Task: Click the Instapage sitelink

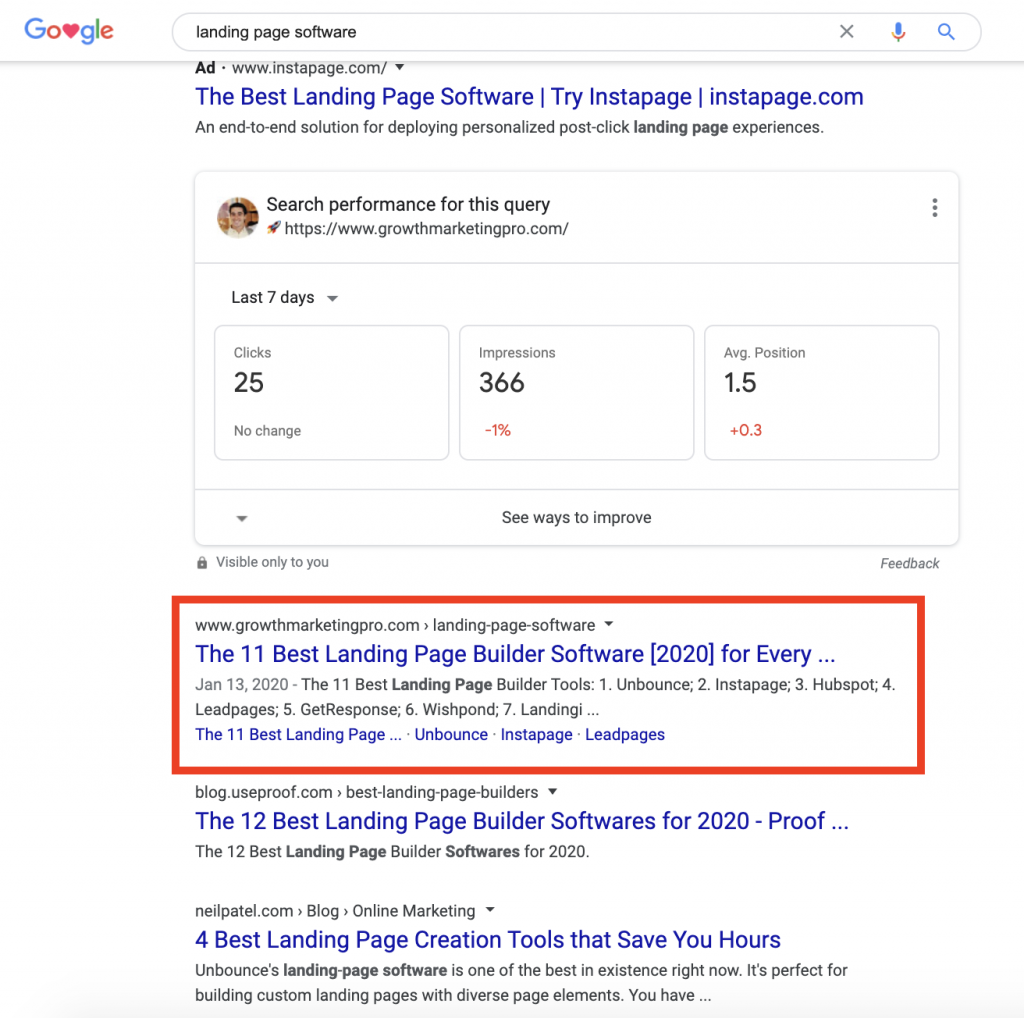Action: (x=536, y=735)
